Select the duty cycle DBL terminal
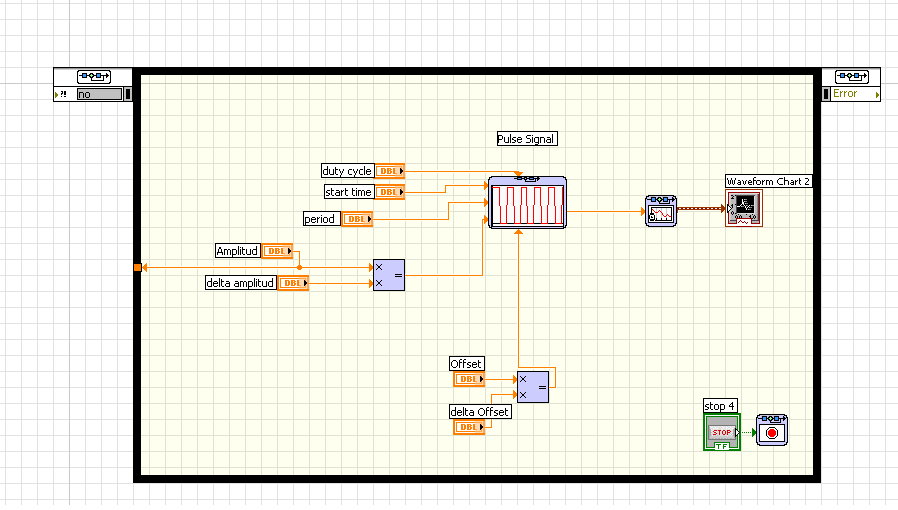 pos(390,171)
